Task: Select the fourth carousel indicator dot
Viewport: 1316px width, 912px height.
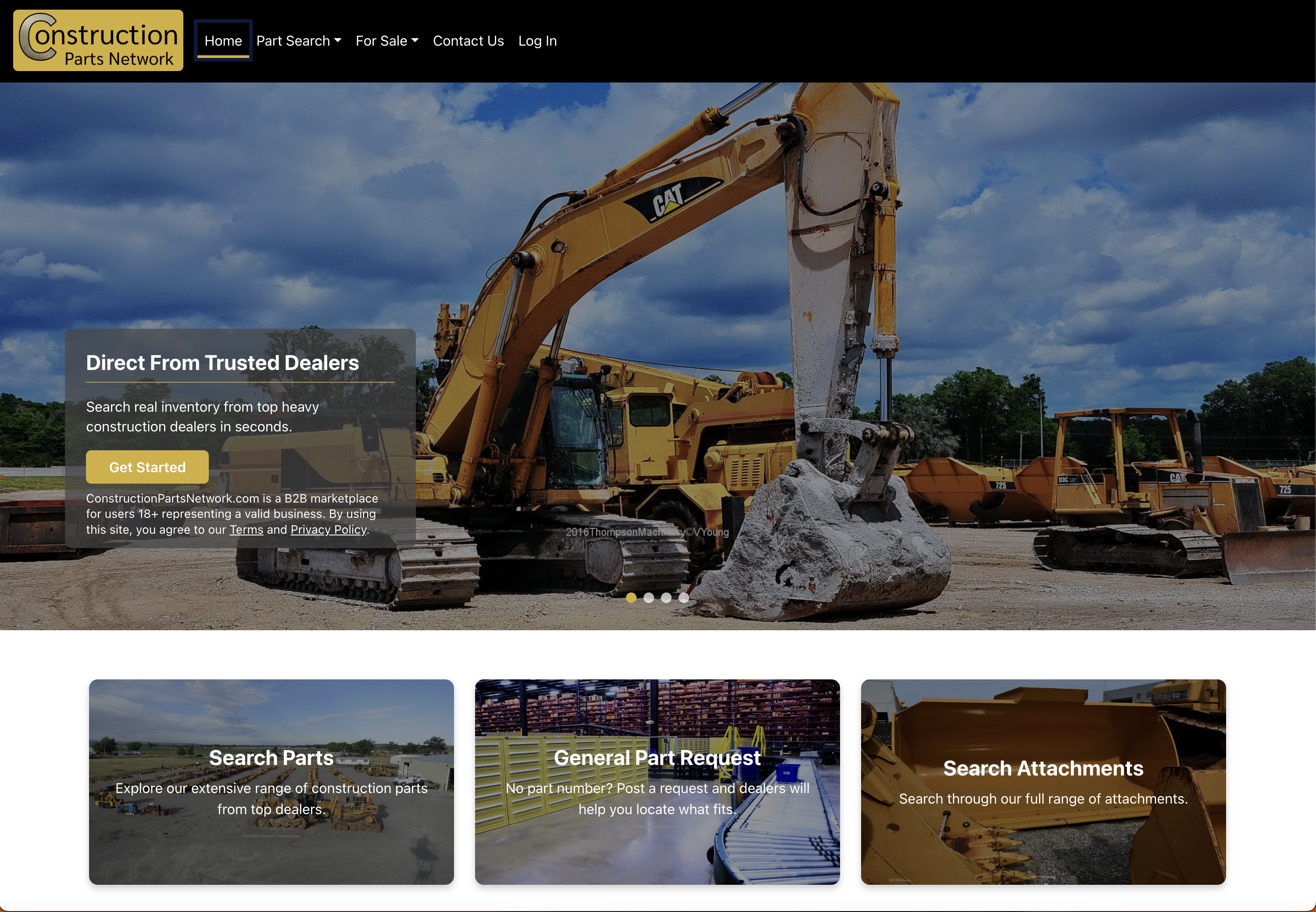Action: (684, 598)
